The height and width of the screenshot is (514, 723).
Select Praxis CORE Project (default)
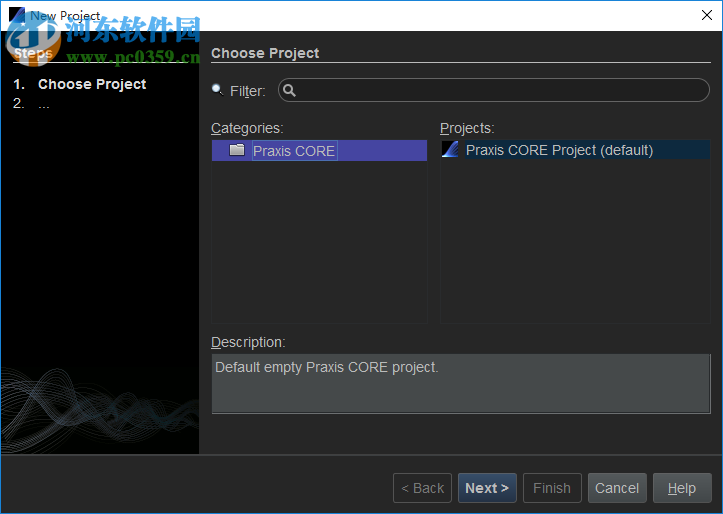pyautogui.click(x=575, y=150)
